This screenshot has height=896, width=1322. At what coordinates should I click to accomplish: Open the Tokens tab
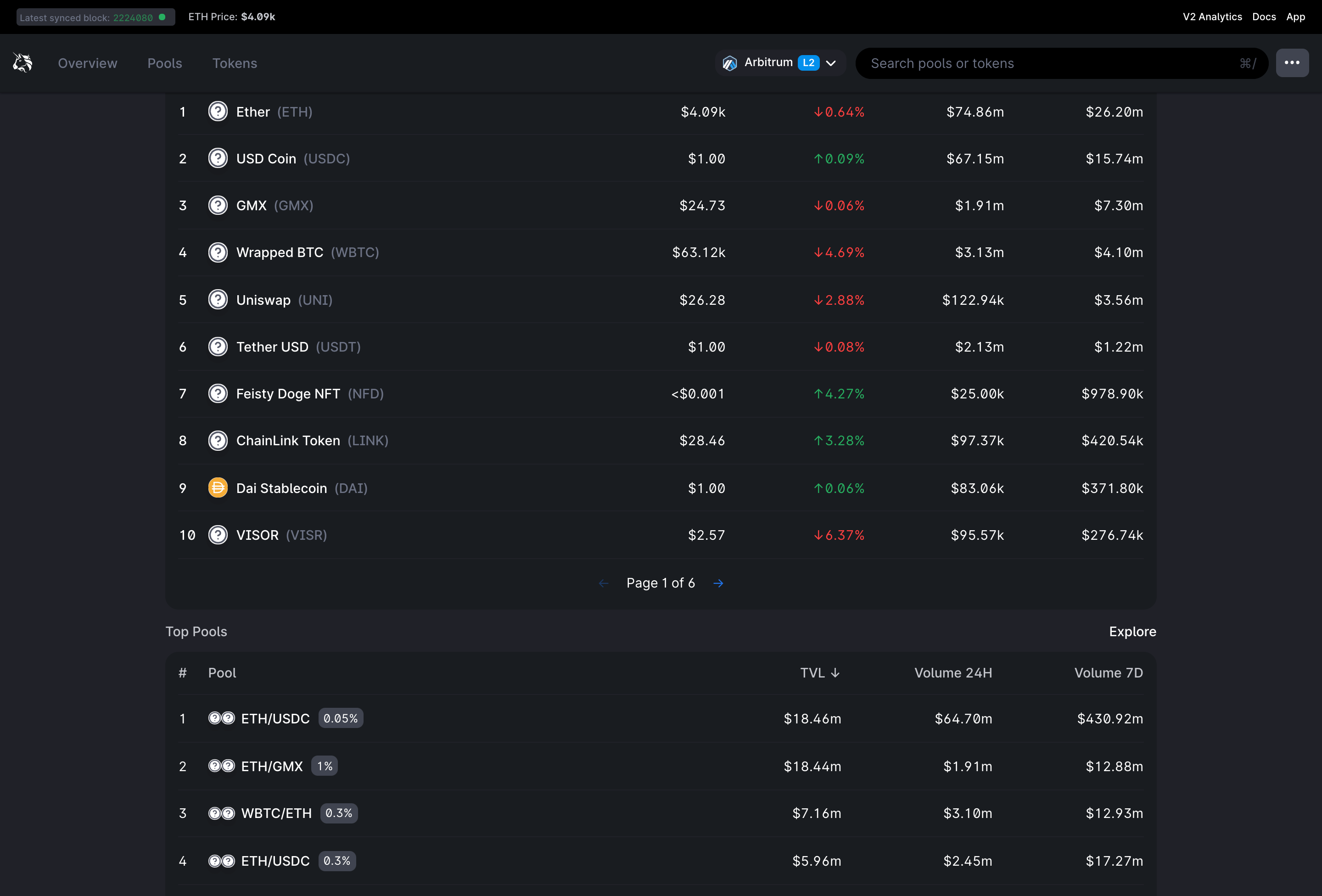click(235, 63)
